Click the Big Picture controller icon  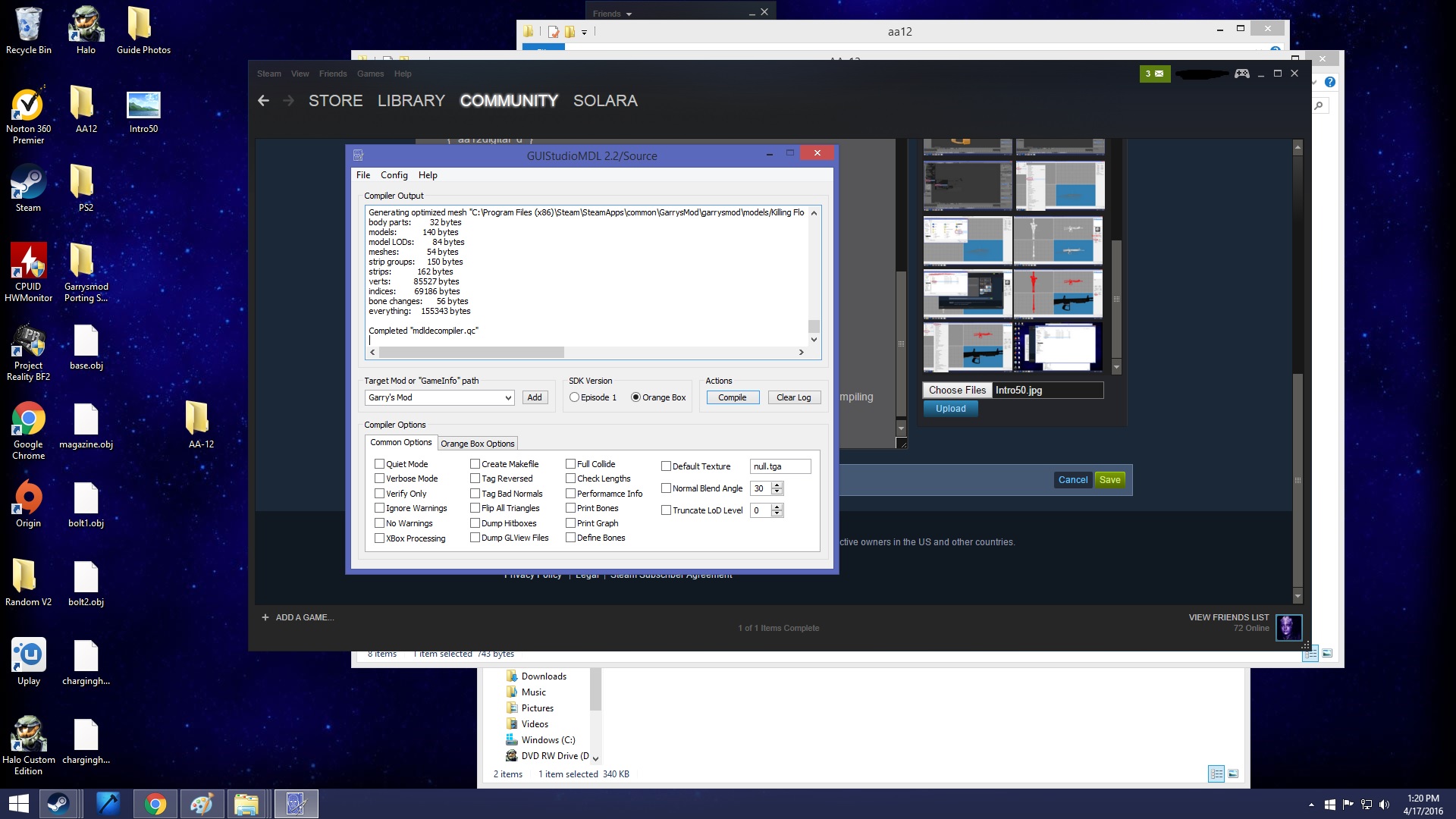click(1242, 74)
